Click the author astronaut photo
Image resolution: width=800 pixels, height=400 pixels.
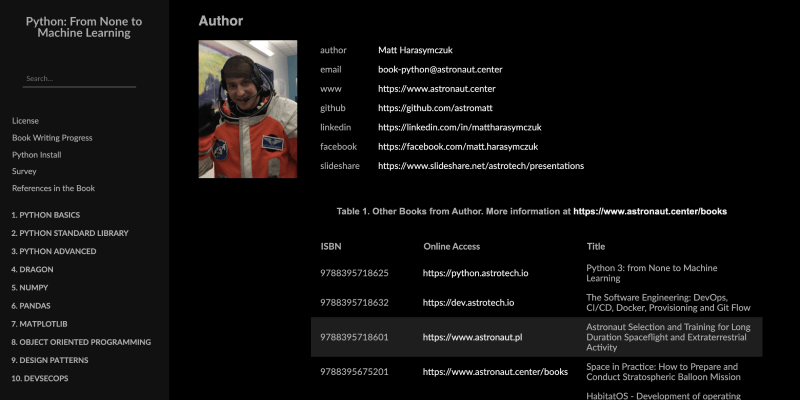click(x=248, y=109)
